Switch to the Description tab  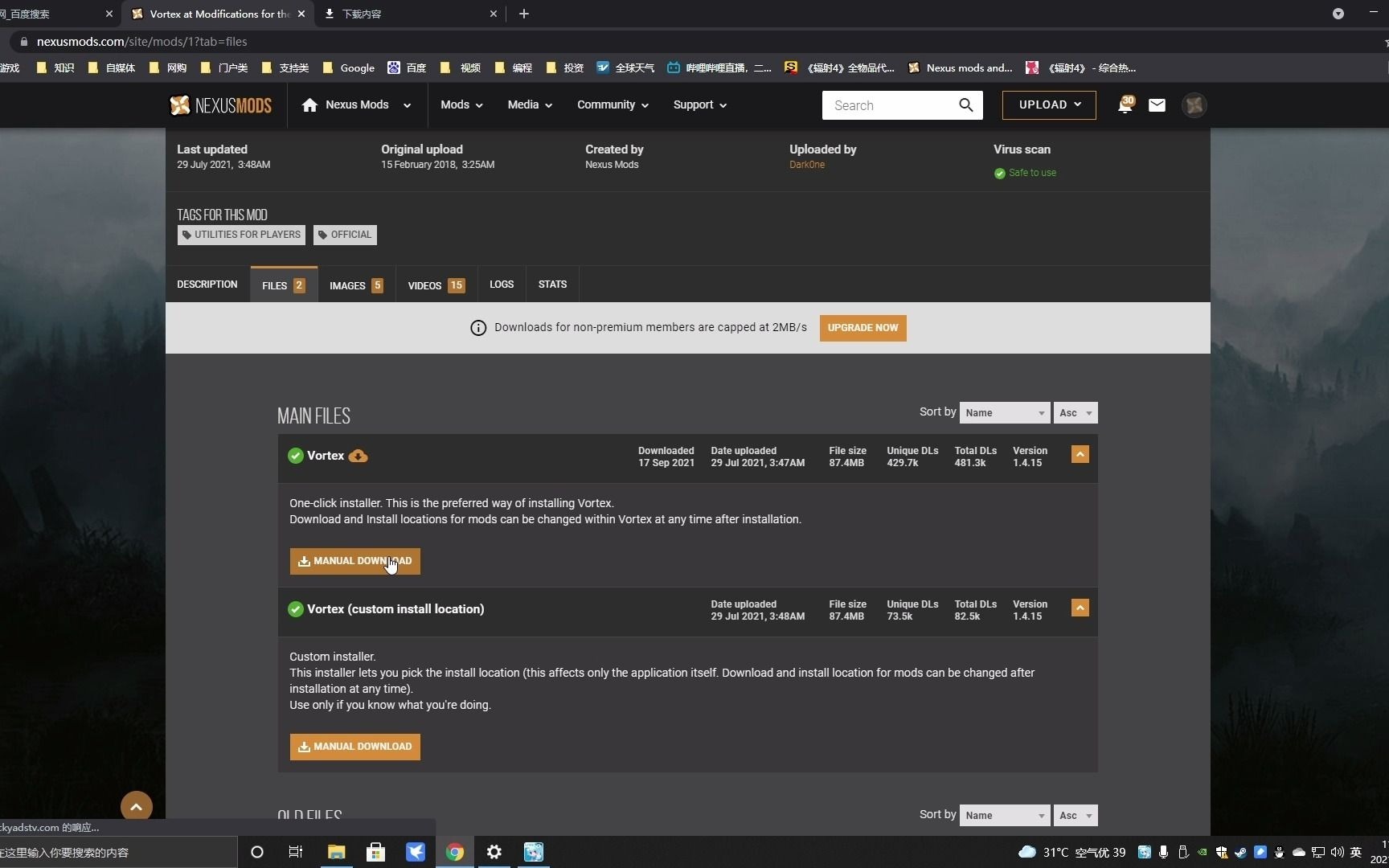coord(207,285)
